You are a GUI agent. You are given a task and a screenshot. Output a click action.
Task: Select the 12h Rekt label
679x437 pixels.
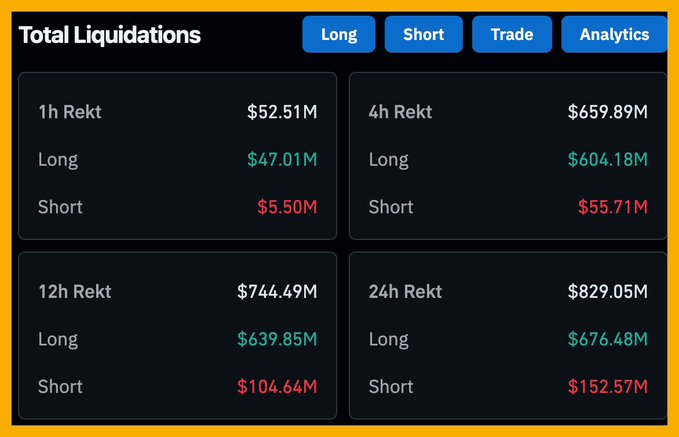[x=75, y=292]
